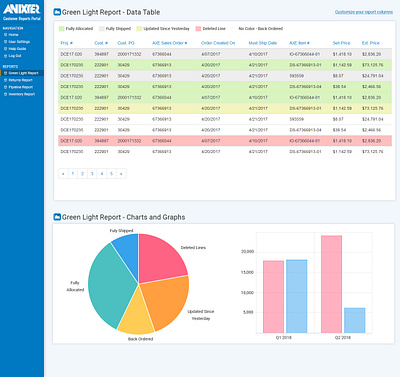Click the blue icon before Data Table heading

click(x=57, y=12)
